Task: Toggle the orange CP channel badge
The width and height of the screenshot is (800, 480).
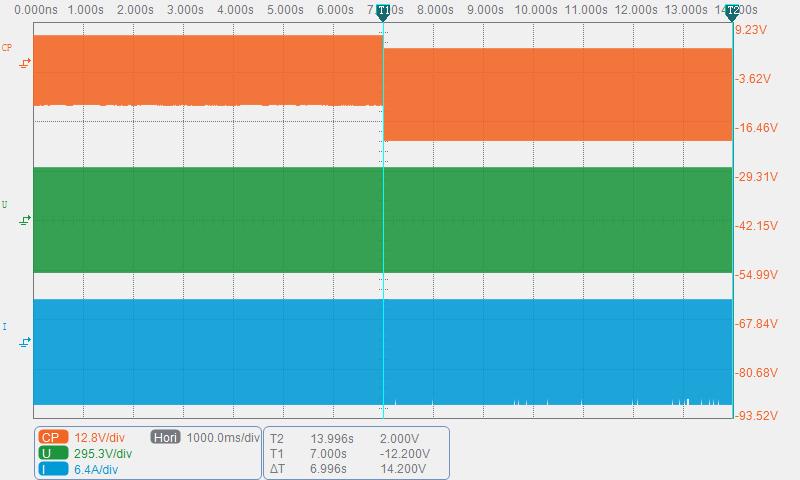Action: (x=53, y=437)
